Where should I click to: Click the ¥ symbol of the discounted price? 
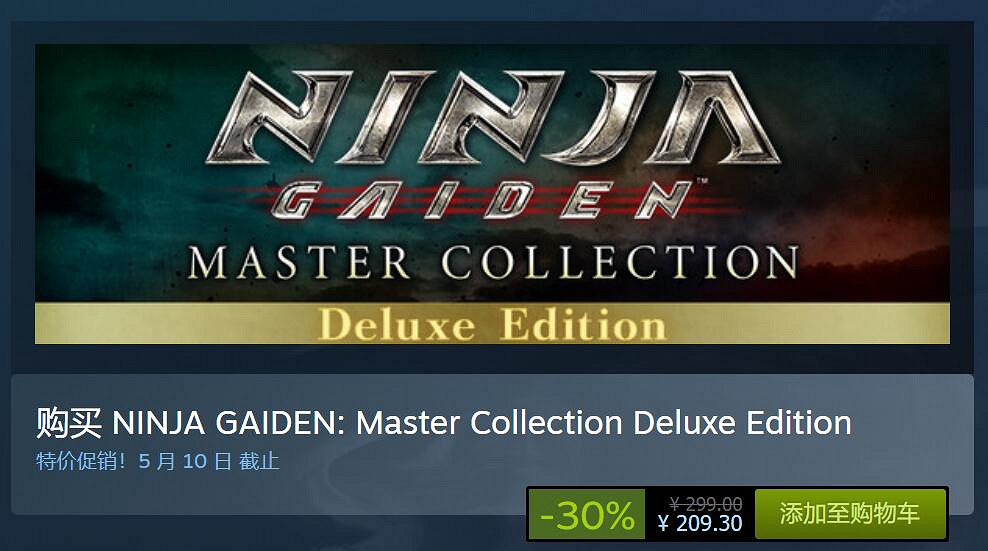(663, 523)
